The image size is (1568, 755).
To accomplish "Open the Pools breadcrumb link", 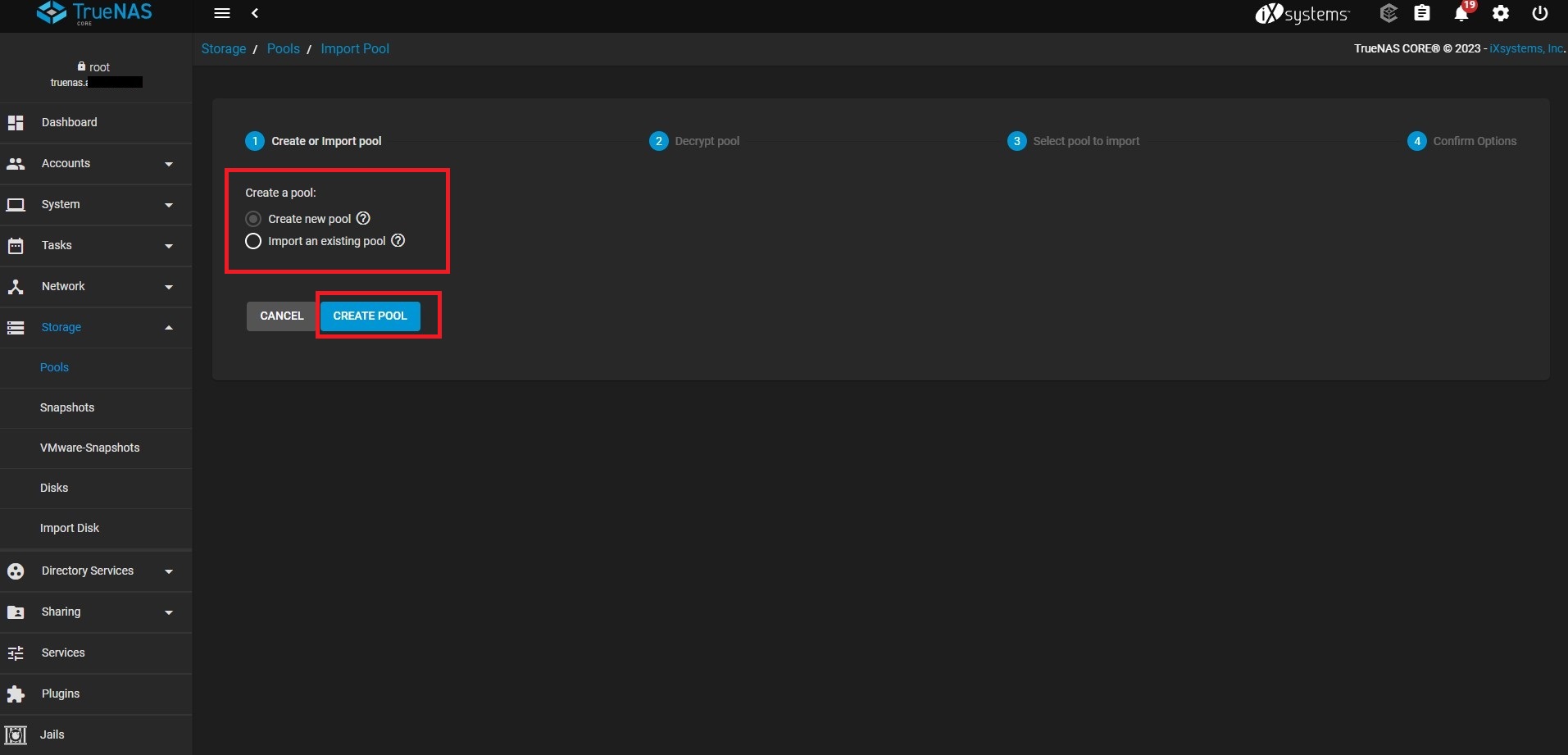I will (284, 48).
